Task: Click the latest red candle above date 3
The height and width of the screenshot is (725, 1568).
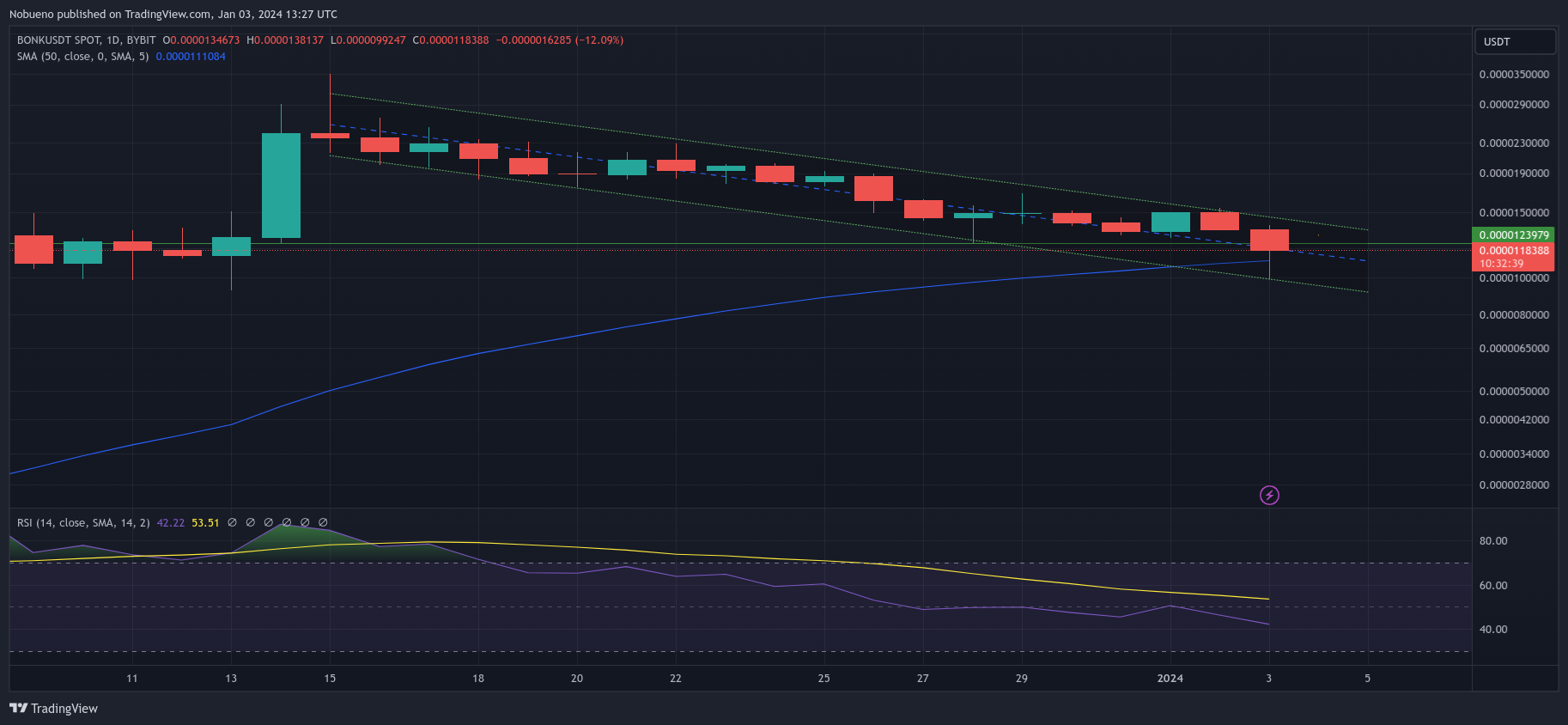Action: point(1269,241)
